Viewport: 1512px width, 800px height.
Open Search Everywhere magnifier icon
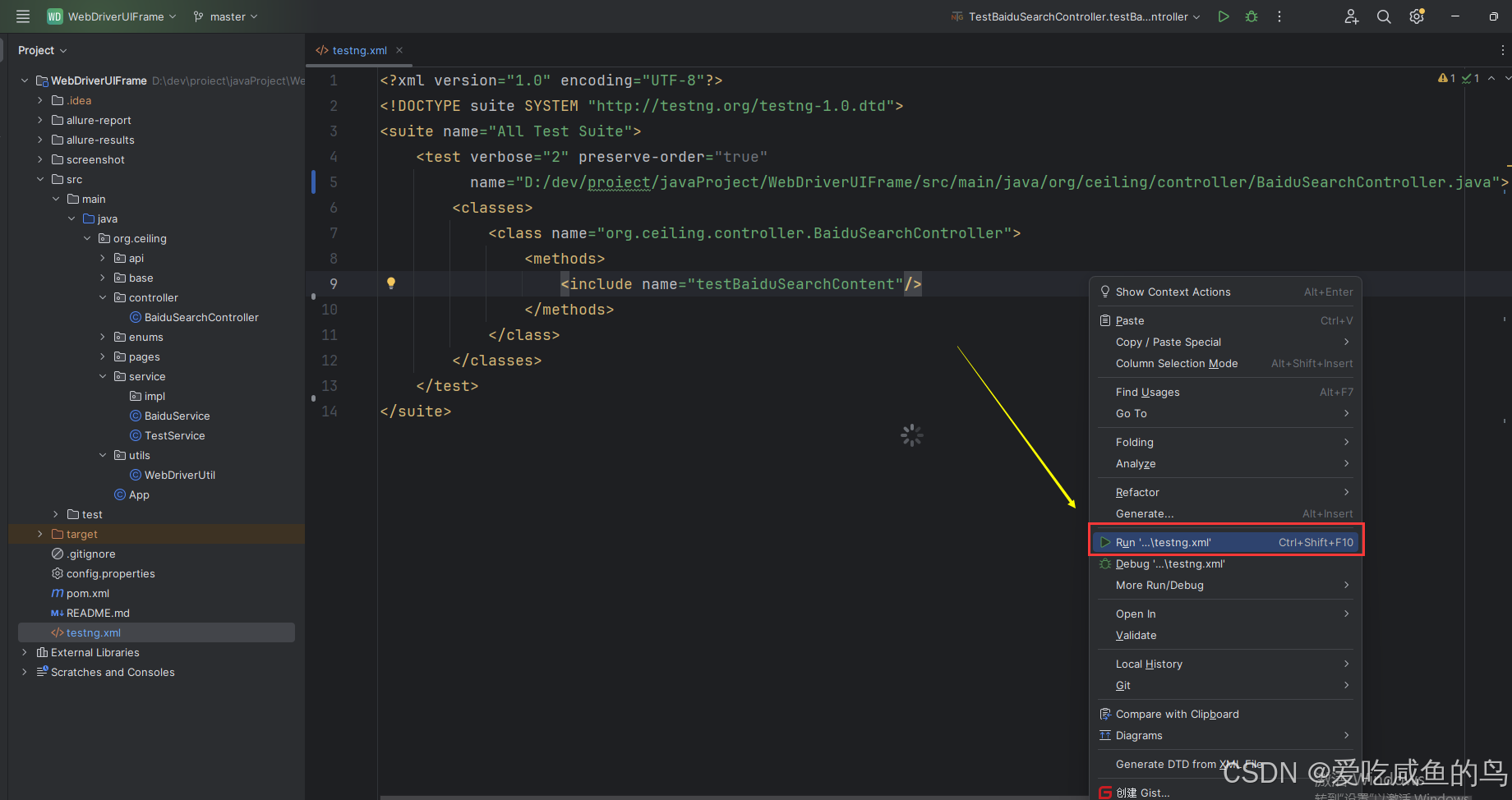1384,16
